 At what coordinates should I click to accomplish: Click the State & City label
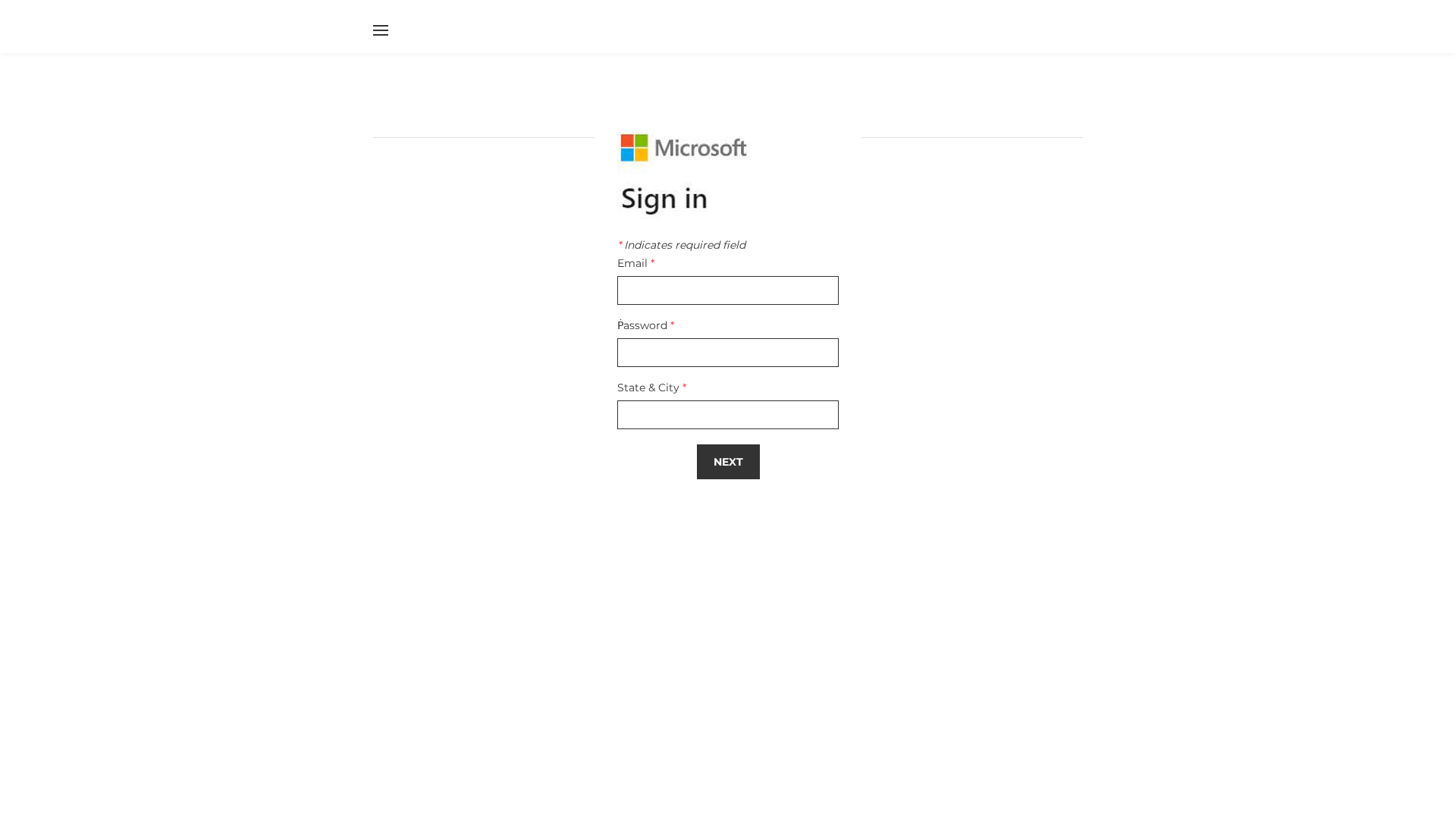click(x=648, y=388)
